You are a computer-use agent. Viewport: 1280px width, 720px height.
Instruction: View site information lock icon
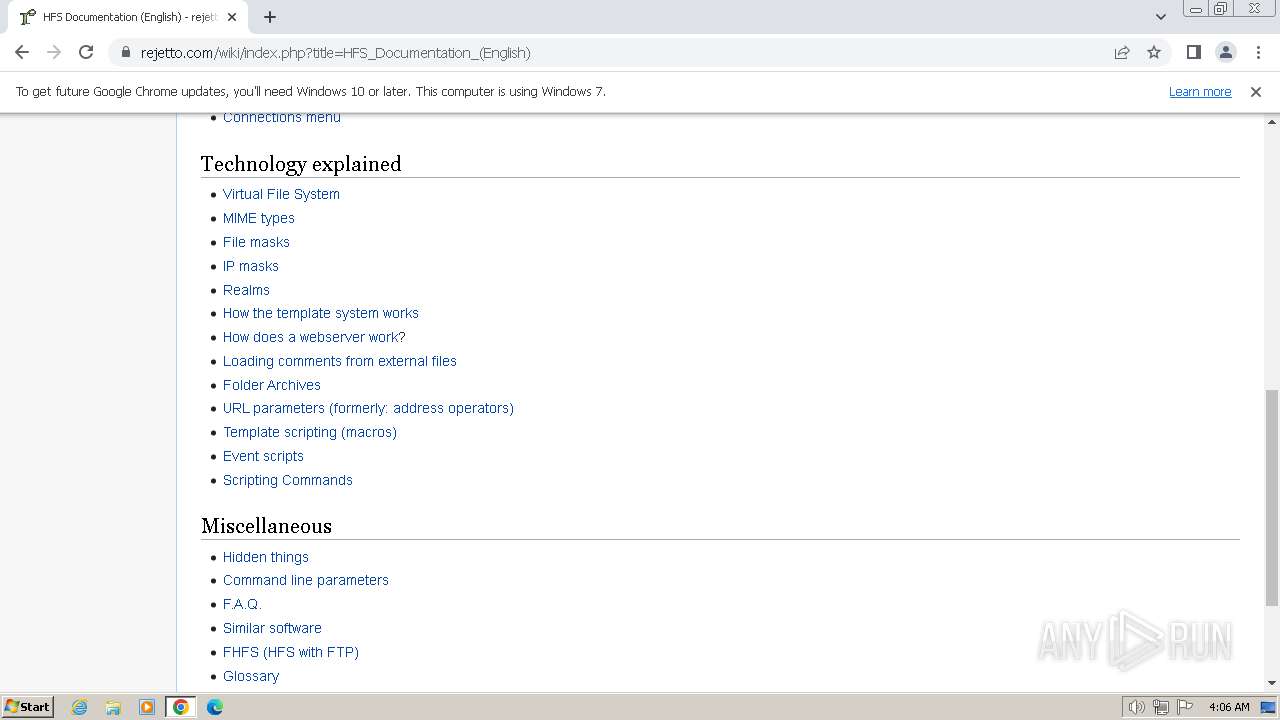(x=126, y=52)
